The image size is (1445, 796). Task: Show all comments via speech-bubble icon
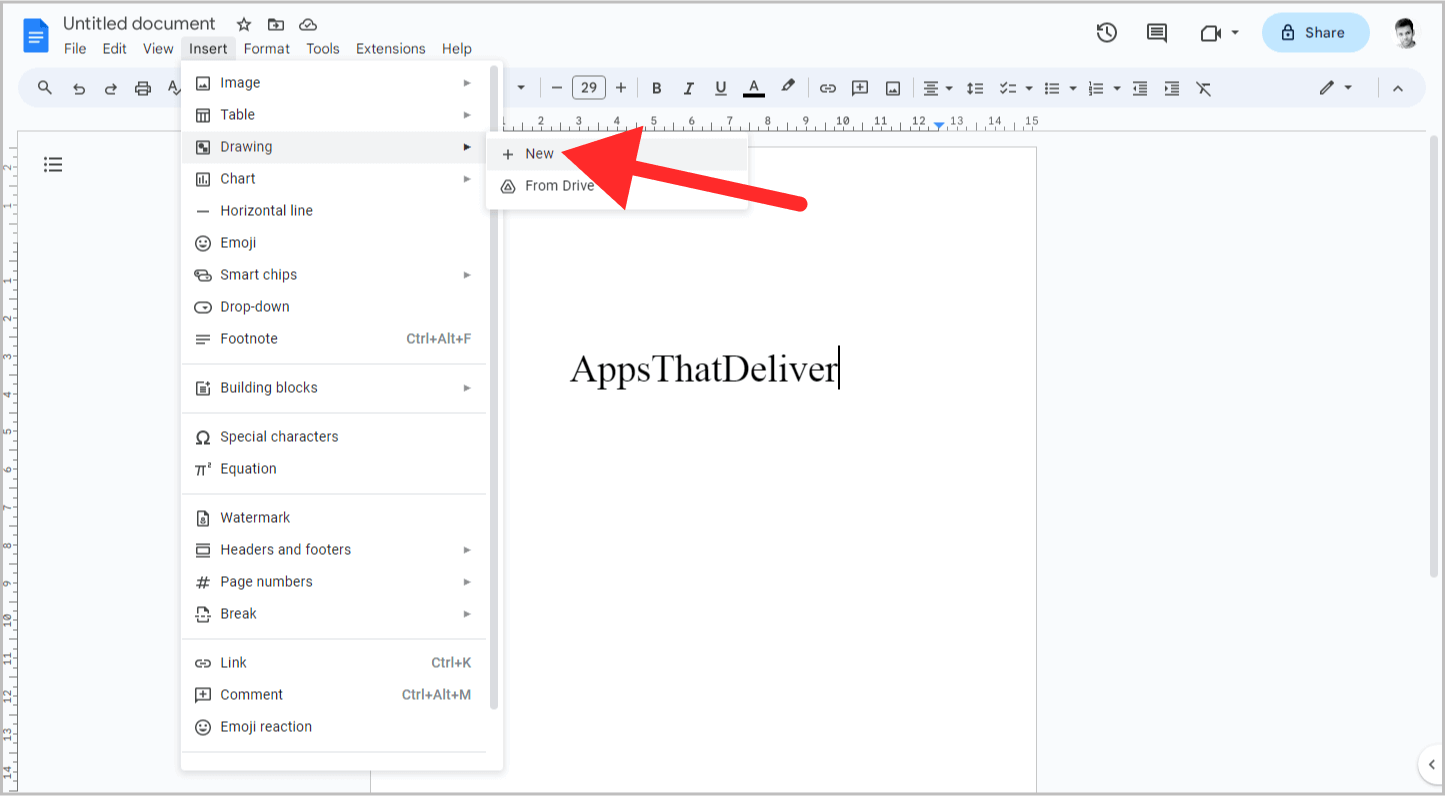pos(1156,32)
